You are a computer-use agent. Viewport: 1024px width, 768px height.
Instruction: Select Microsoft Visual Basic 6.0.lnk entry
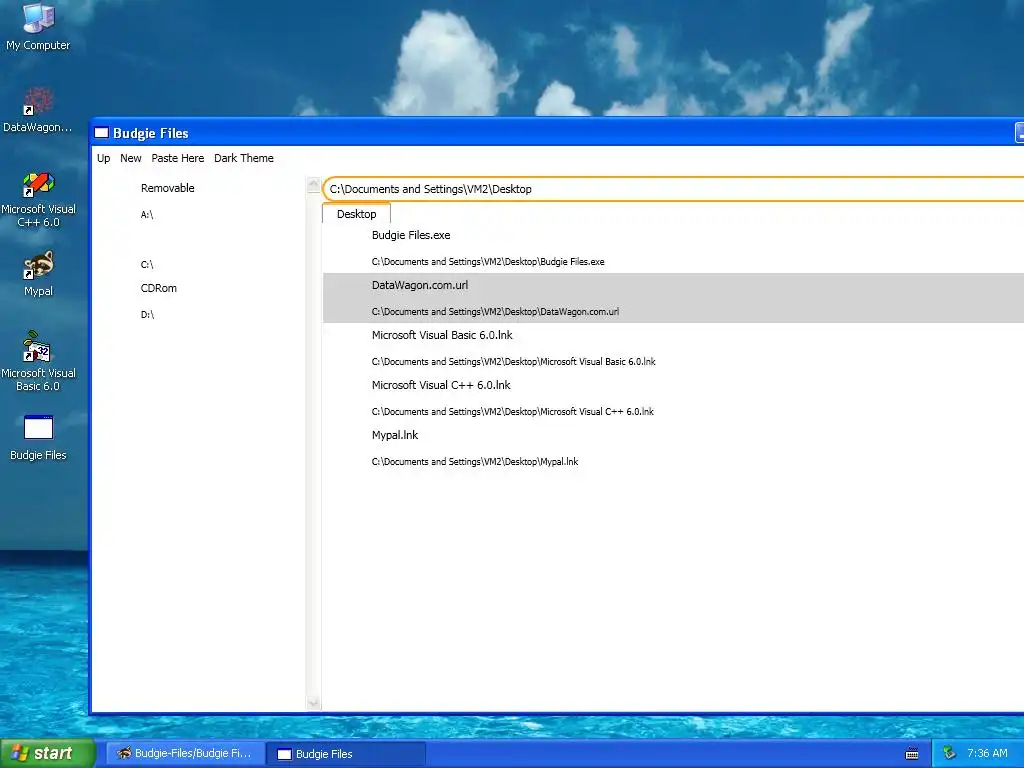pyautogui.click(x=442, y=335)
